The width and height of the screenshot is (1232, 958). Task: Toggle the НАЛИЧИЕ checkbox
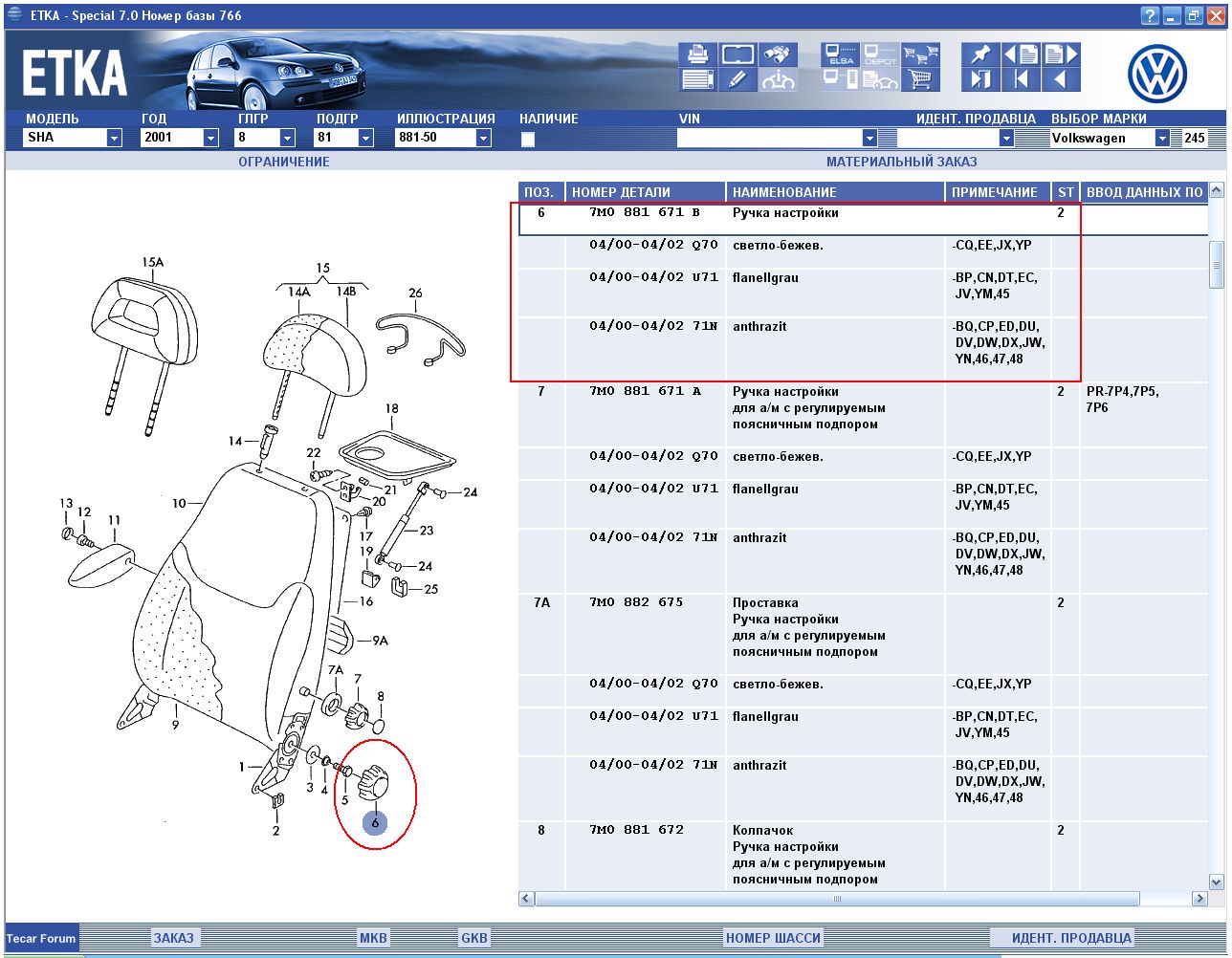[x=527, y=140]
